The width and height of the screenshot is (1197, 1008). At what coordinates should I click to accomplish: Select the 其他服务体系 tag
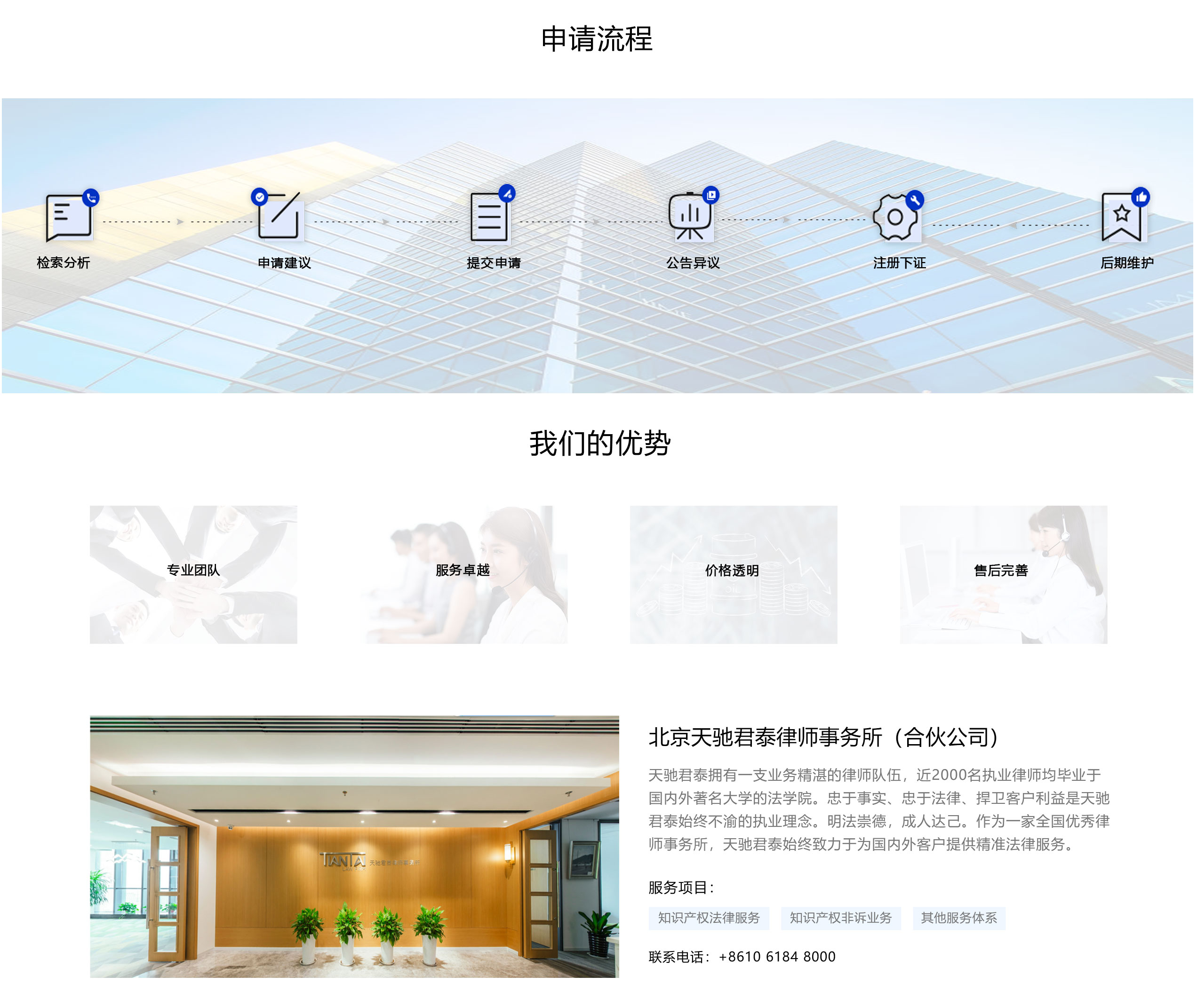pyautogui.click(x=960, y=919)
